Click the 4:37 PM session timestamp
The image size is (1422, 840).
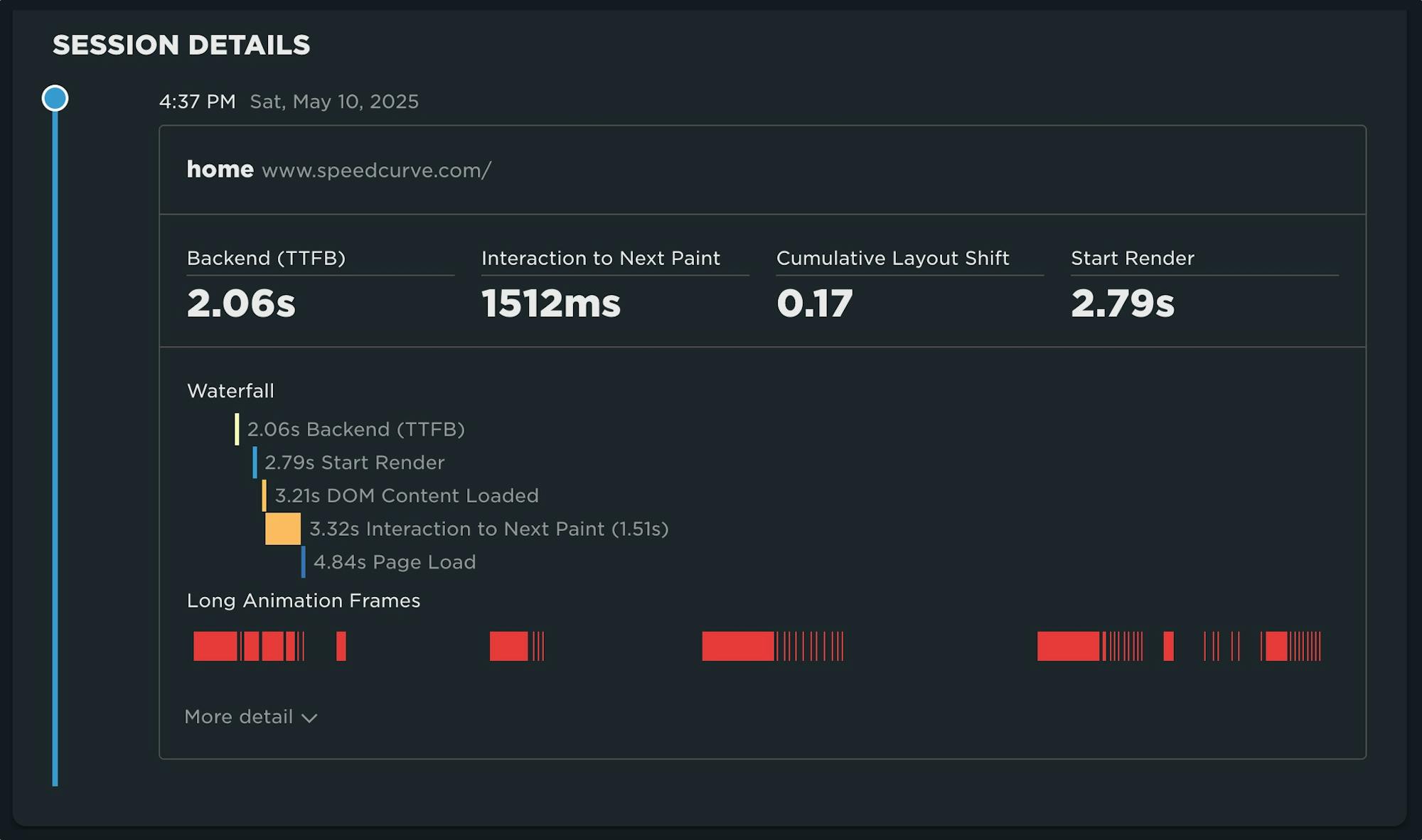tap(197, 102)
